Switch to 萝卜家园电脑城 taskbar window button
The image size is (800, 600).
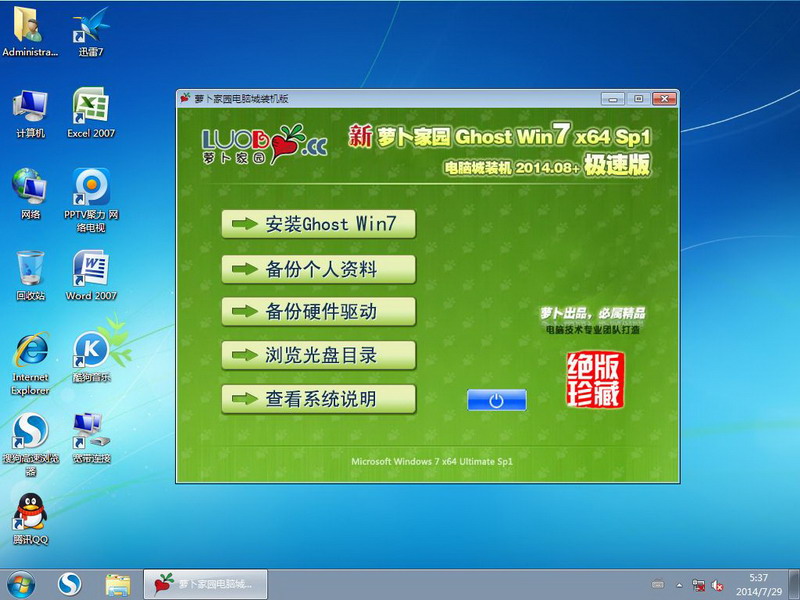coord(205,584)
